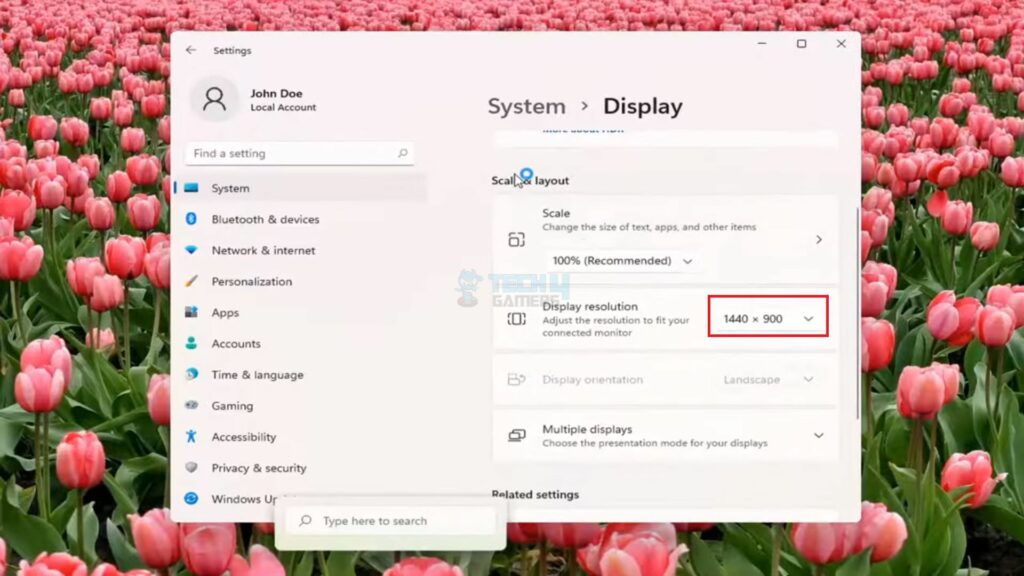Open the 1440 × 900 resolution dropdown
The image size is (1024, 576).
point(768,319)
